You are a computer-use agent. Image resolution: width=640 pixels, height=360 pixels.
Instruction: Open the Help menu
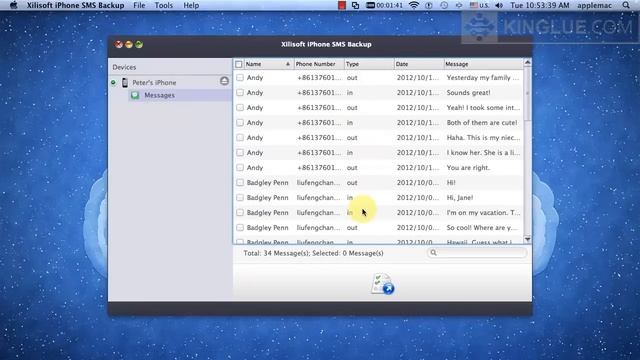click(x=191, y=5)
